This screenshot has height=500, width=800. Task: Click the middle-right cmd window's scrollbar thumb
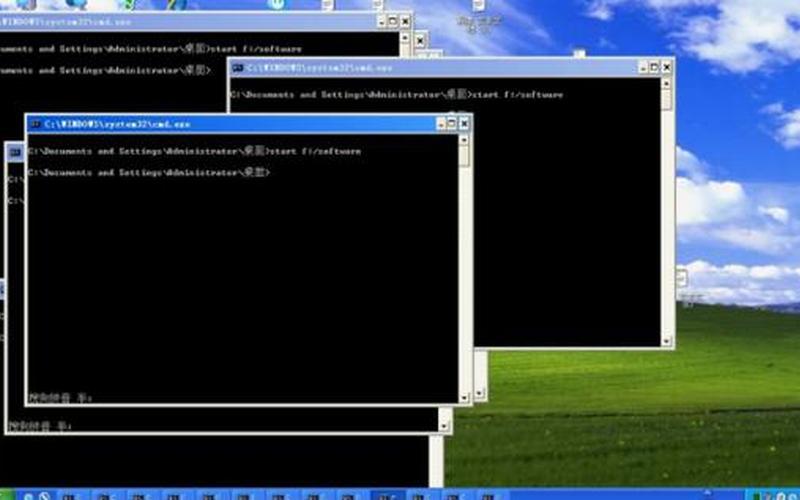pos(666,99)
